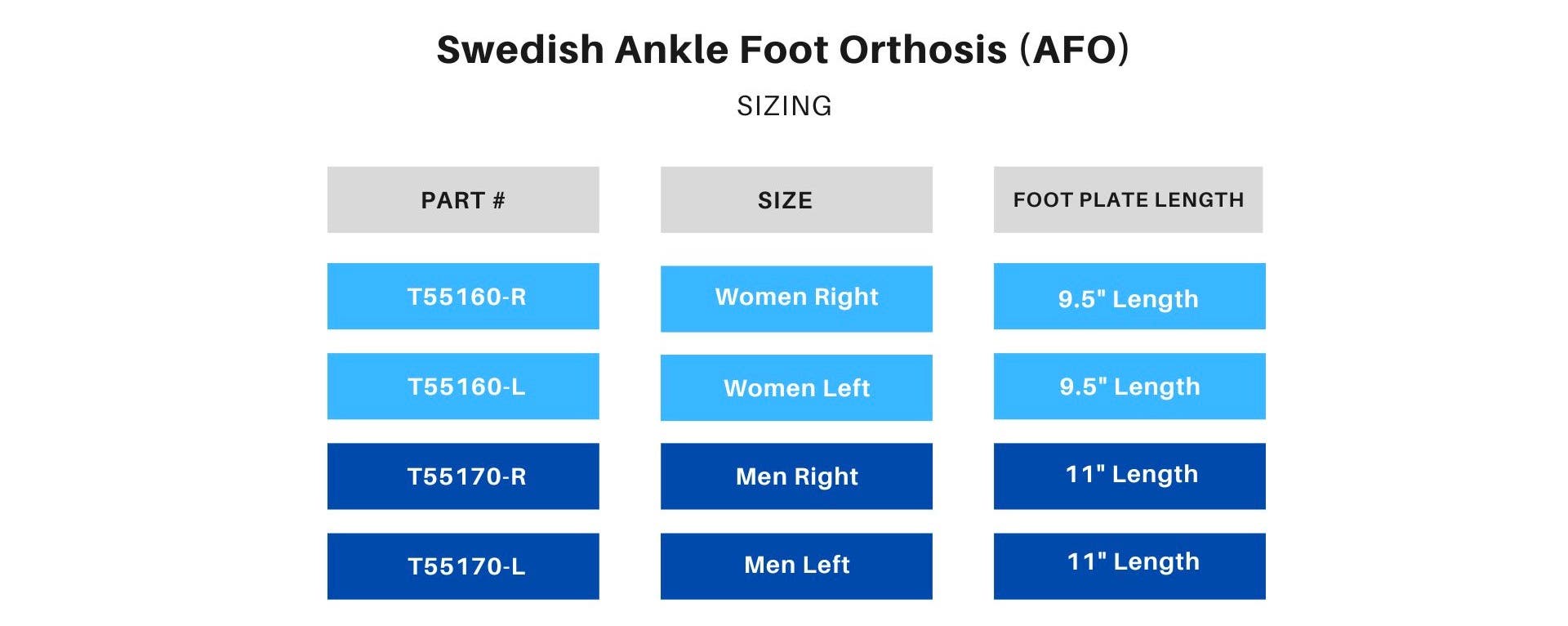Select the SIZING subtitle text

pos(784,106)
